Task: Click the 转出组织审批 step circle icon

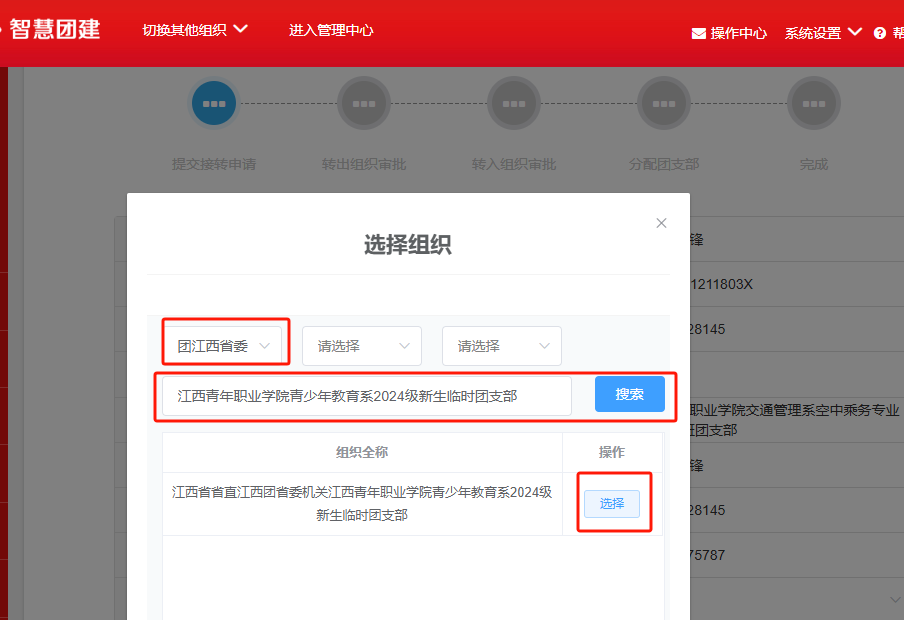Action: pyautogui.click(x=364, y=103)
